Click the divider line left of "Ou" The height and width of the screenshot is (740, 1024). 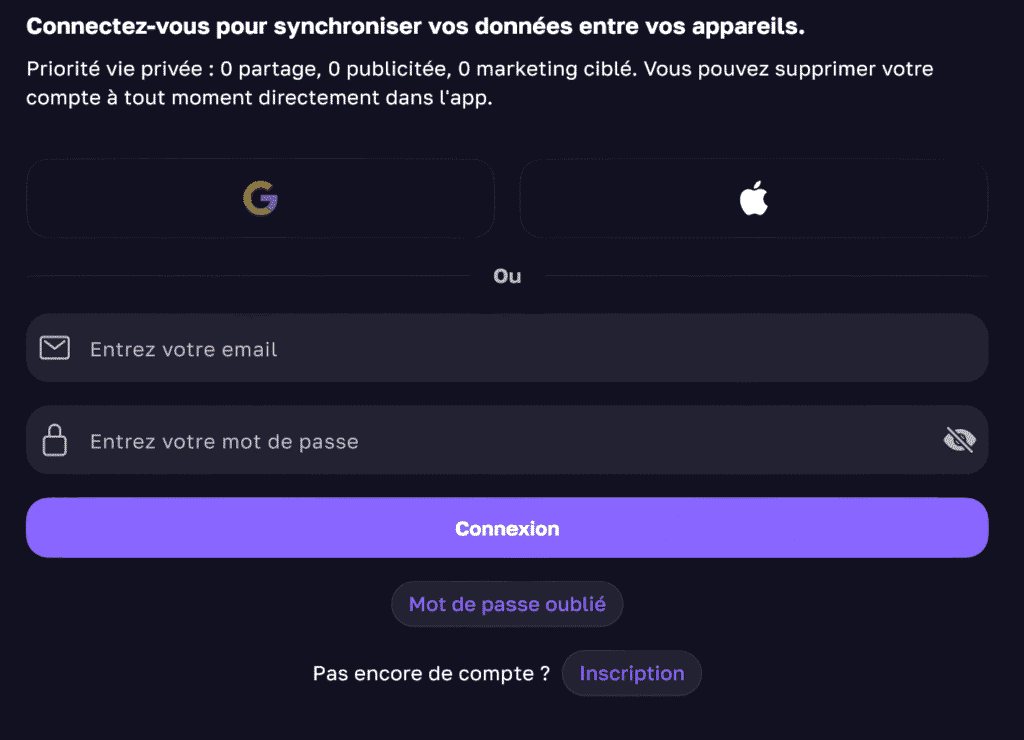[x=250, y=276]
